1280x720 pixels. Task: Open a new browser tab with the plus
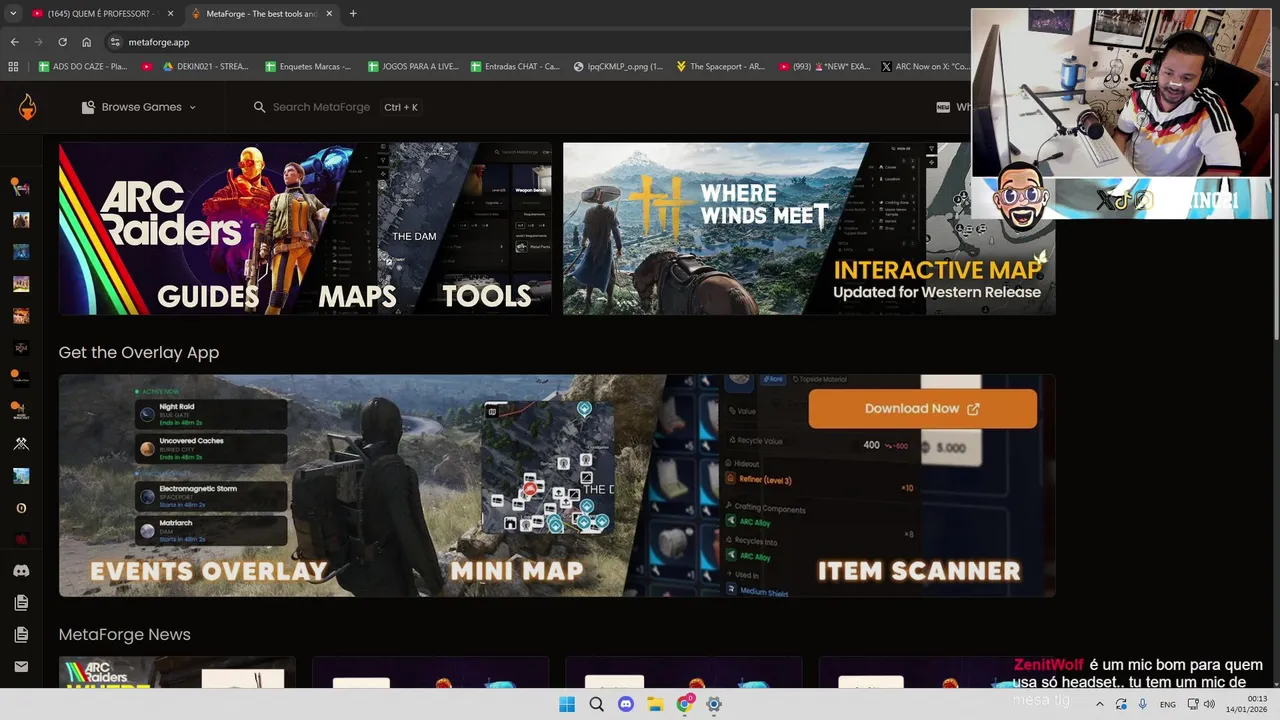[353, 14]
